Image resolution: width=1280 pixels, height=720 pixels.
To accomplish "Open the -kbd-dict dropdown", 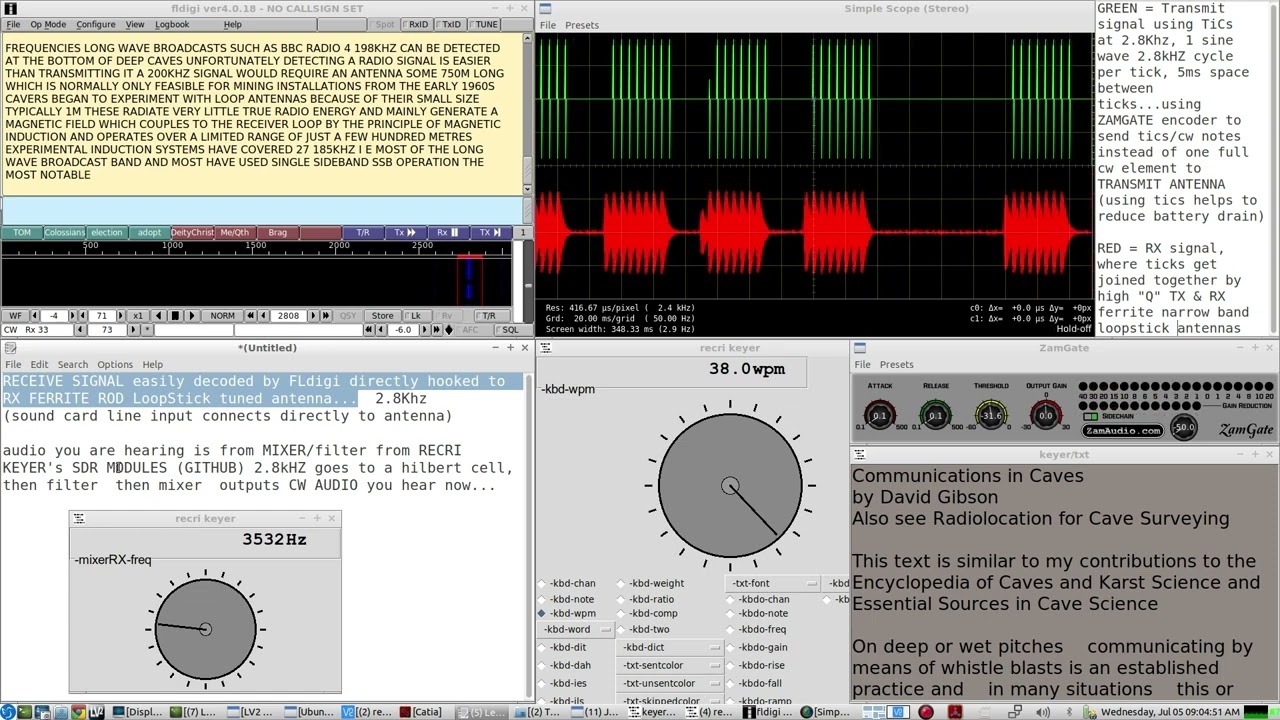I will pos(672,648).
